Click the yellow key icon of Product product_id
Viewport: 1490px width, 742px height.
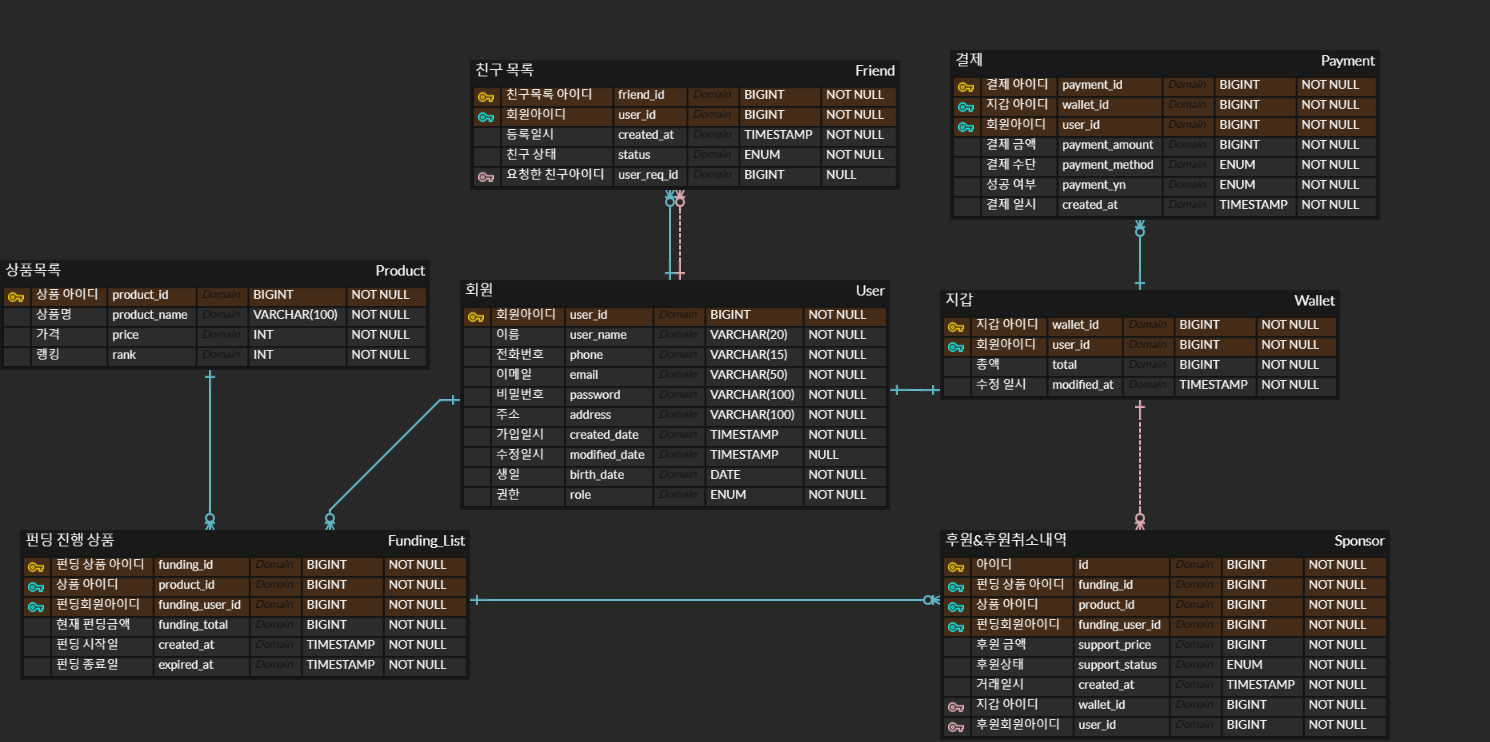(16, 296)
